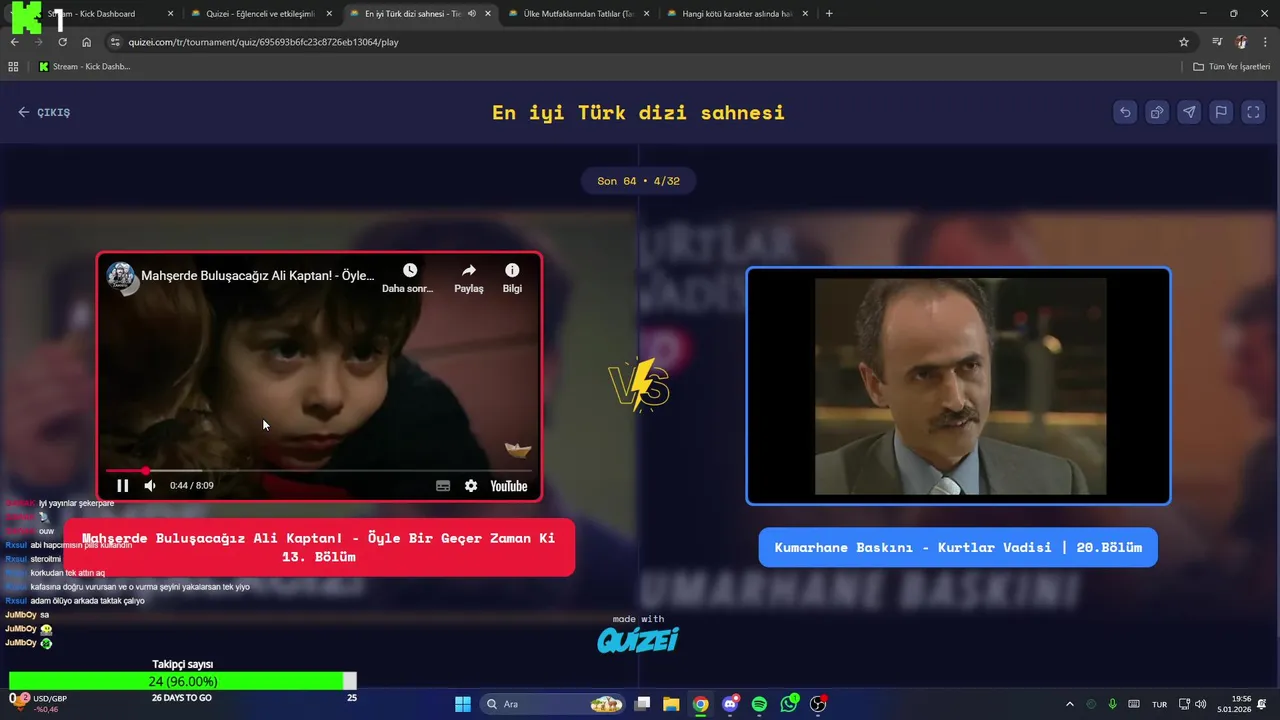The height and width of the screenshot is (720, 1280).
Task: Share the quiz with the paper-plane icon
Action: [x=1189, y=112]
